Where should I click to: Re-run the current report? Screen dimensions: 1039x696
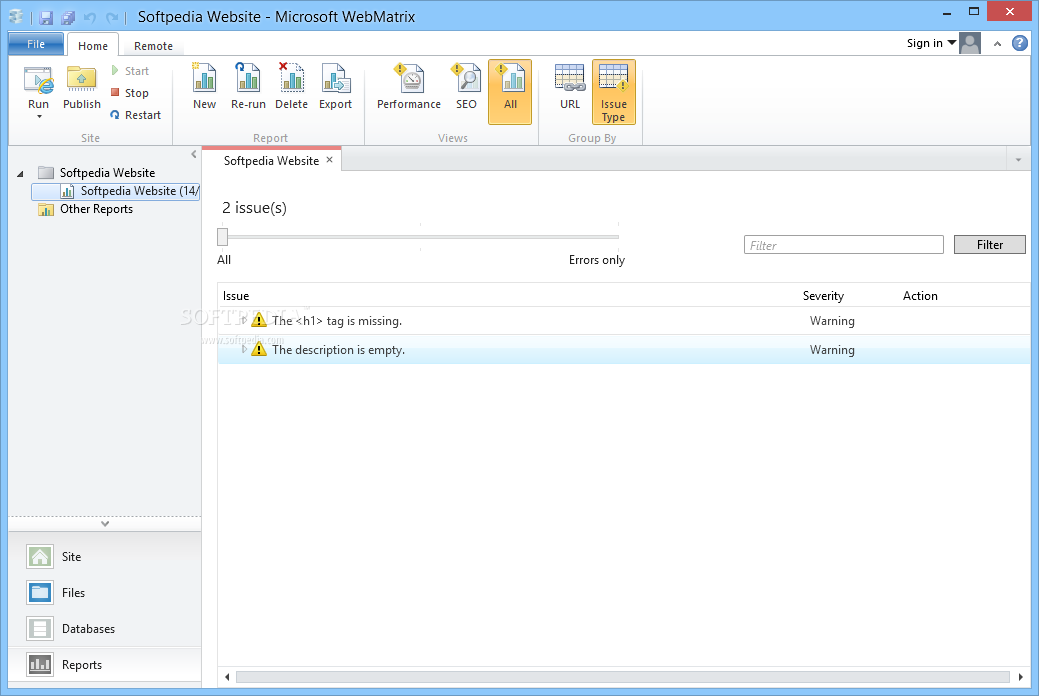(x=248, y=86)
